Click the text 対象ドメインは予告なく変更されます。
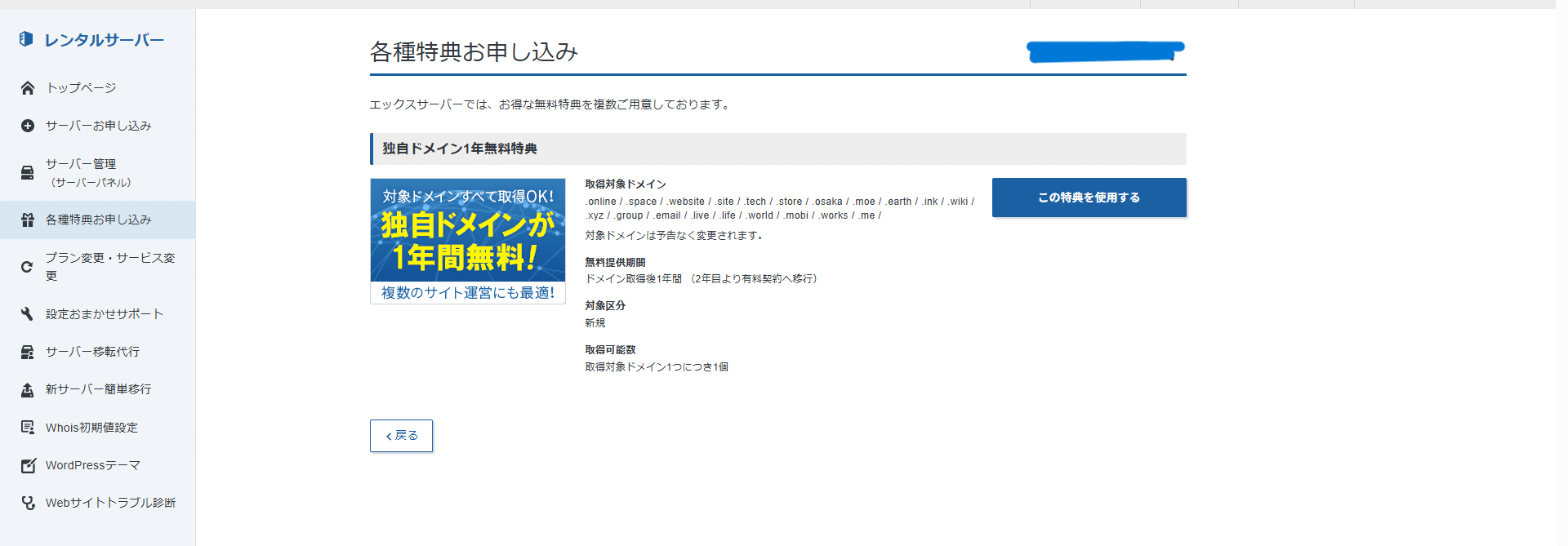 tap(676, 236)
